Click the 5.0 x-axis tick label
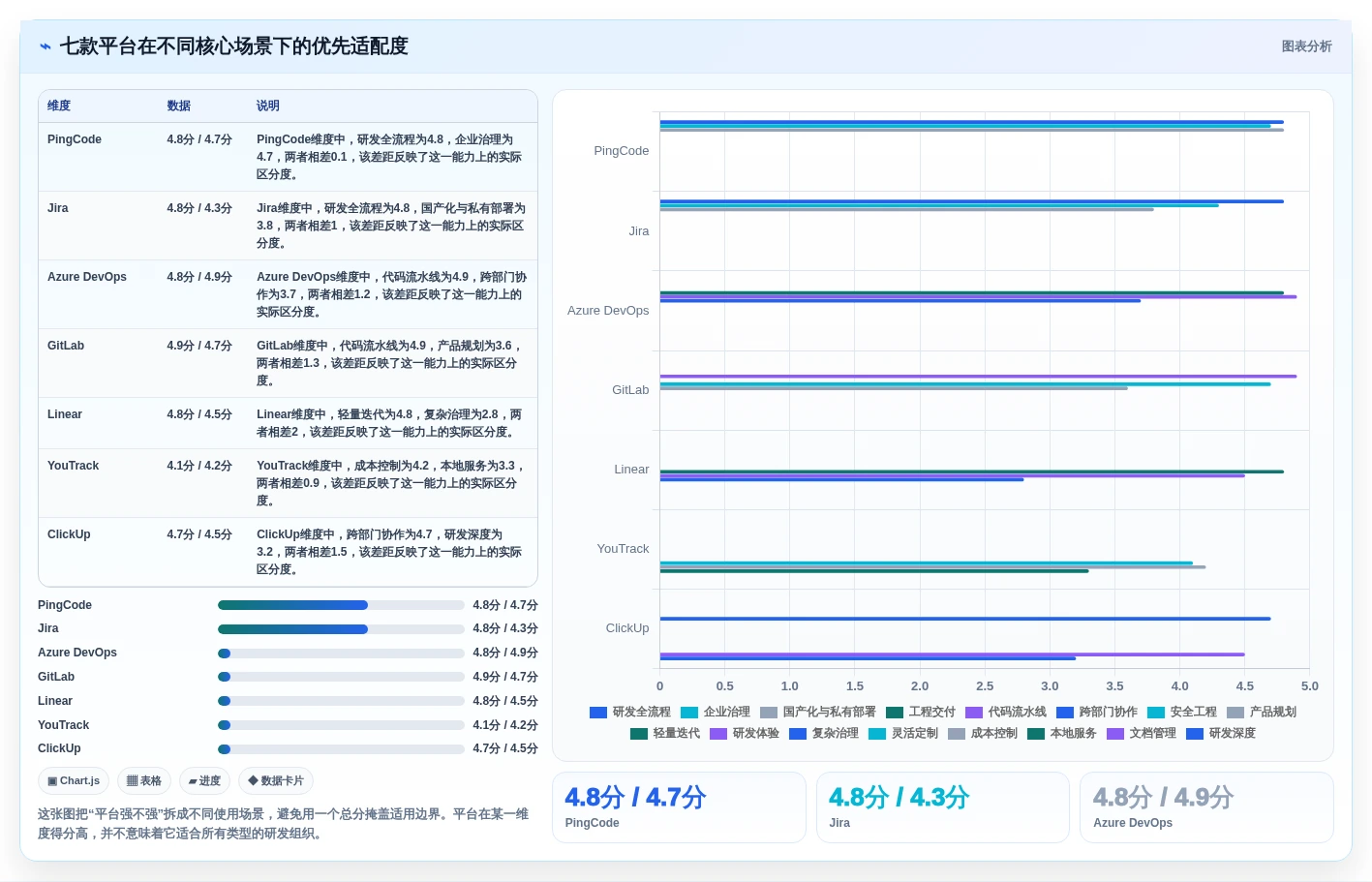 tap(1310, 686)
